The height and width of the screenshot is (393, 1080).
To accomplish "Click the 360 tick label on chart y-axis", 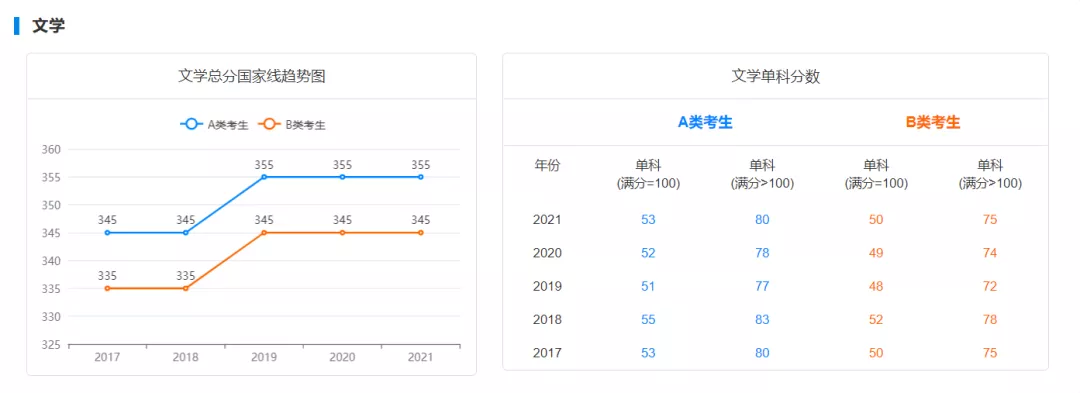I will [52, 149].
